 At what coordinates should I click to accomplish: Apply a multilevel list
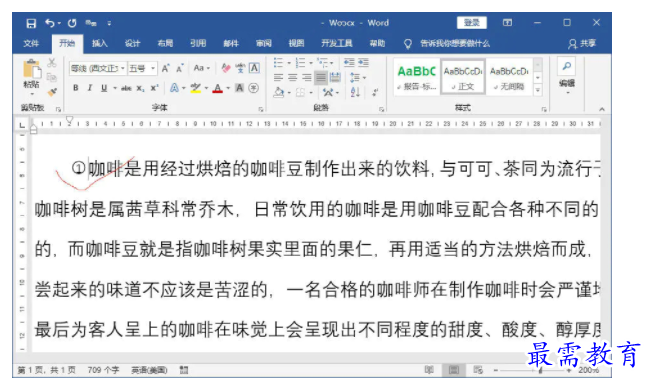tap(323, 63)
